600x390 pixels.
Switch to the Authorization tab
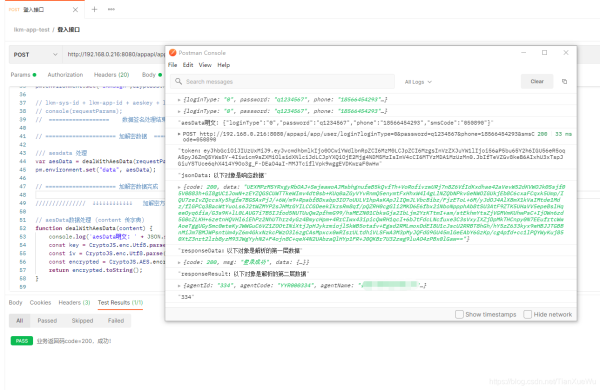pos(65,75)
